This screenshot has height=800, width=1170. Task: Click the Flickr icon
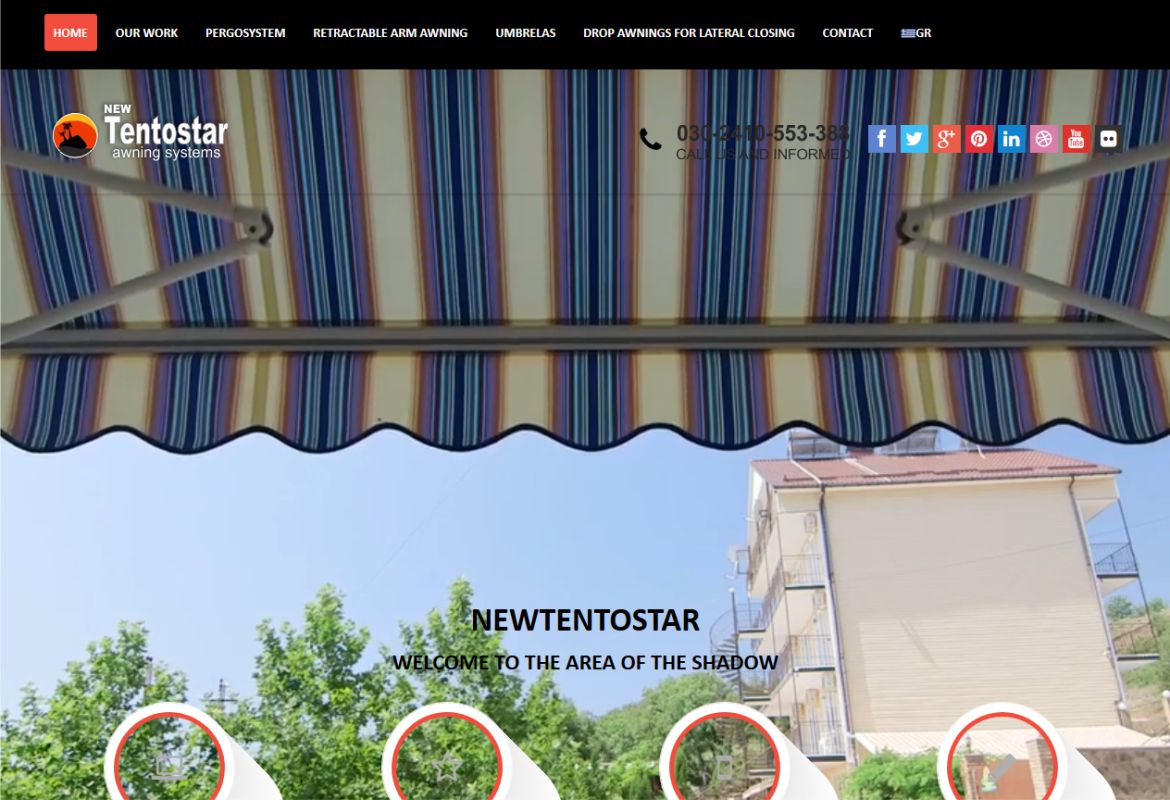1108,139
